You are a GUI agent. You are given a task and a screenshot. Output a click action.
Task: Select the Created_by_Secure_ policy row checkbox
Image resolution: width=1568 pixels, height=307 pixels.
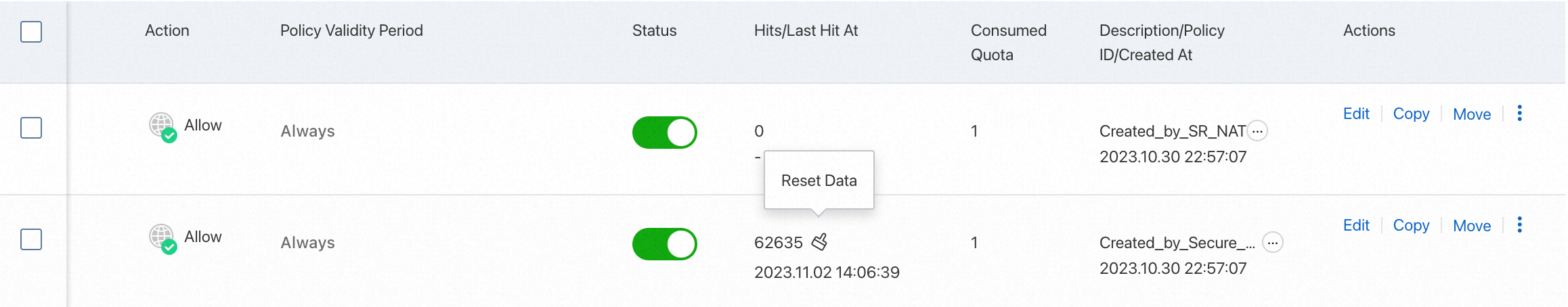pos(31,239)
